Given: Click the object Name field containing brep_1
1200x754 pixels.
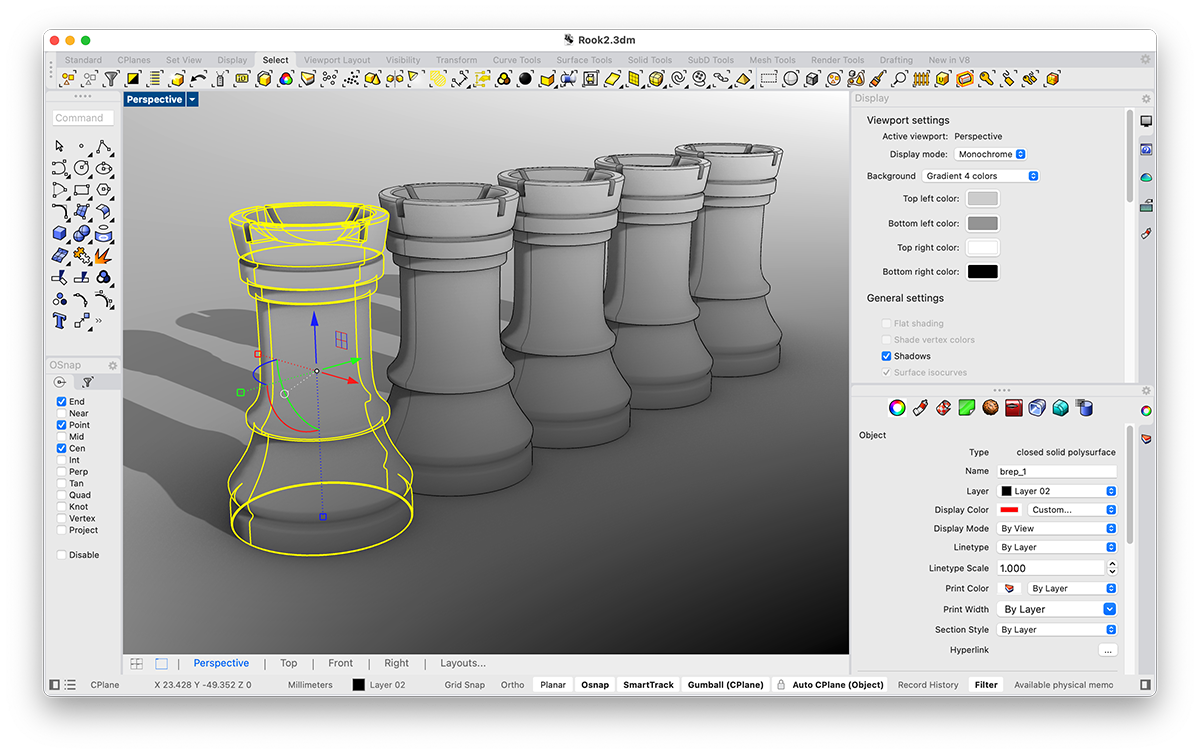Looking at the screenshot, I should 1056,471.
